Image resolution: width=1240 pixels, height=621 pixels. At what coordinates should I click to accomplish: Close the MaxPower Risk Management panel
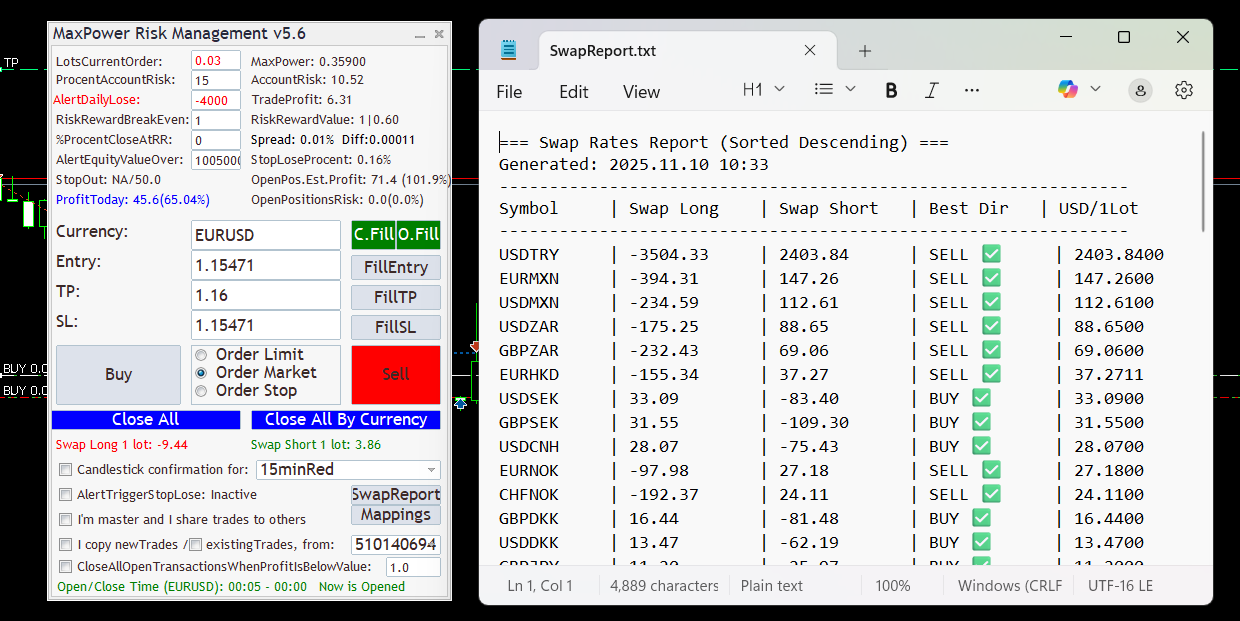pos(439,34)
